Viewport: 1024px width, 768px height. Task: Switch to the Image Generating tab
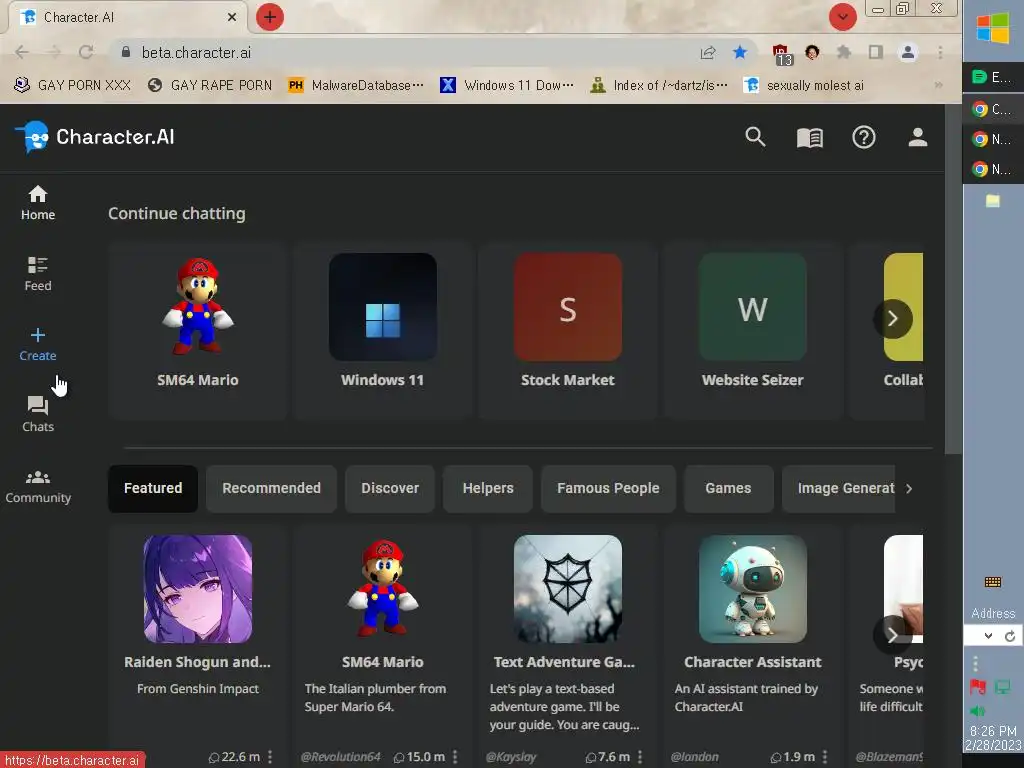pyautogui.click(x=839, y=488)
